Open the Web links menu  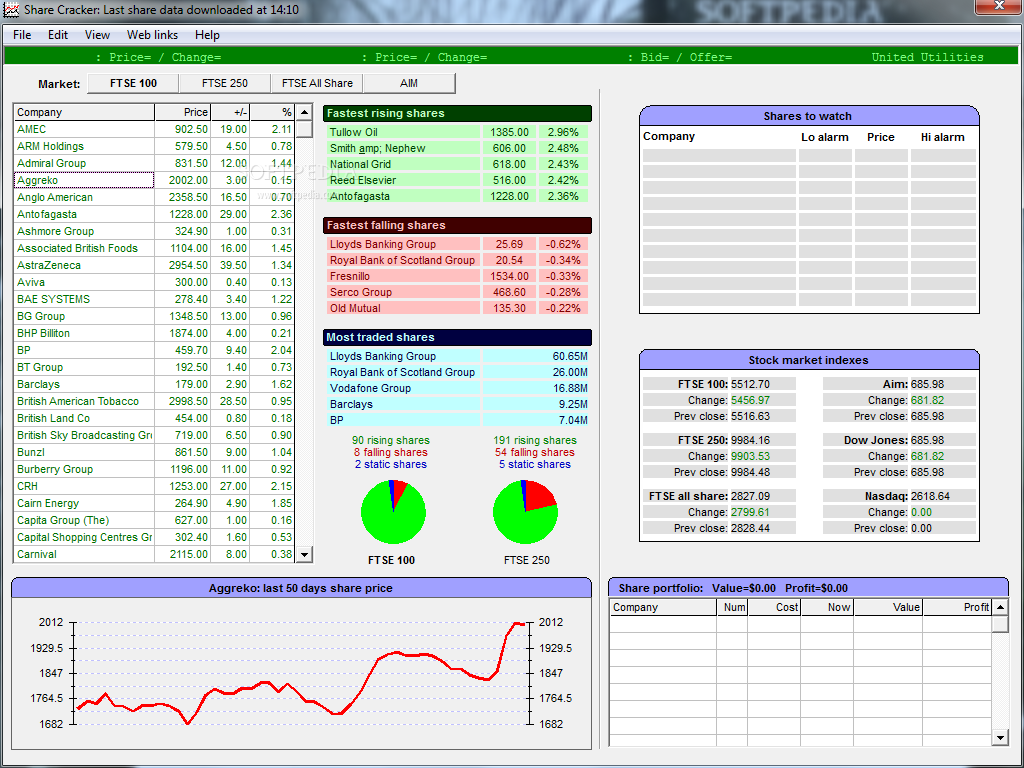(x=152, y=35)
